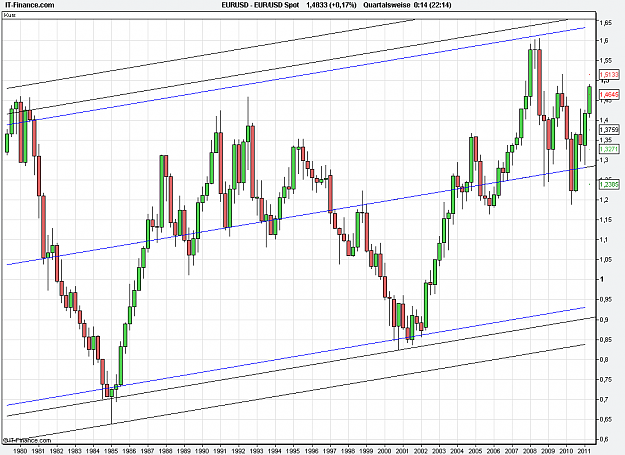Select the 1991 year label
This screenshot has height=455, width=625.
tap(220, 451)
